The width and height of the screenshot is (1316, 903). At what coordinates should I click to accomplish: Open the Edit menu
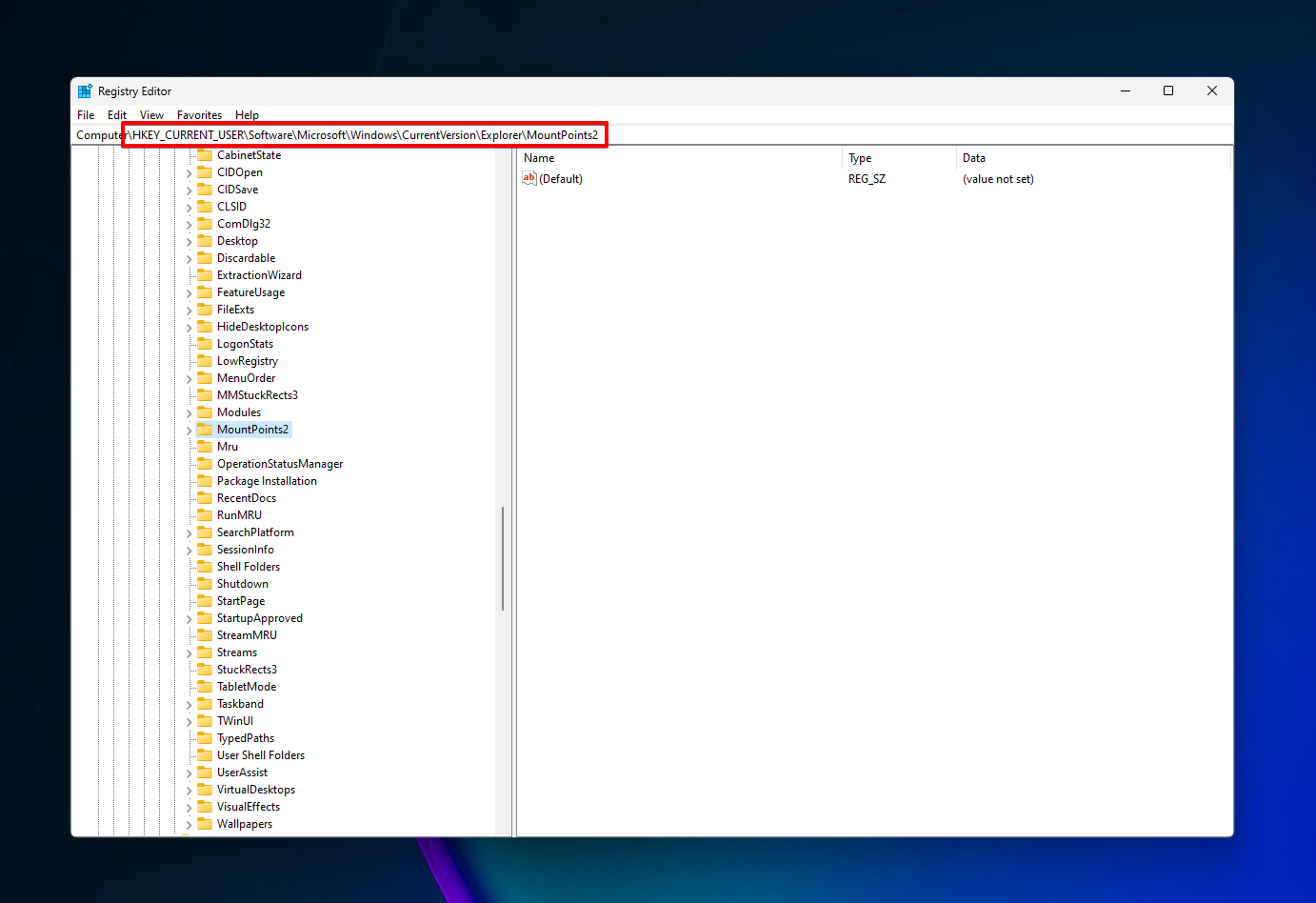click(117, 115)
